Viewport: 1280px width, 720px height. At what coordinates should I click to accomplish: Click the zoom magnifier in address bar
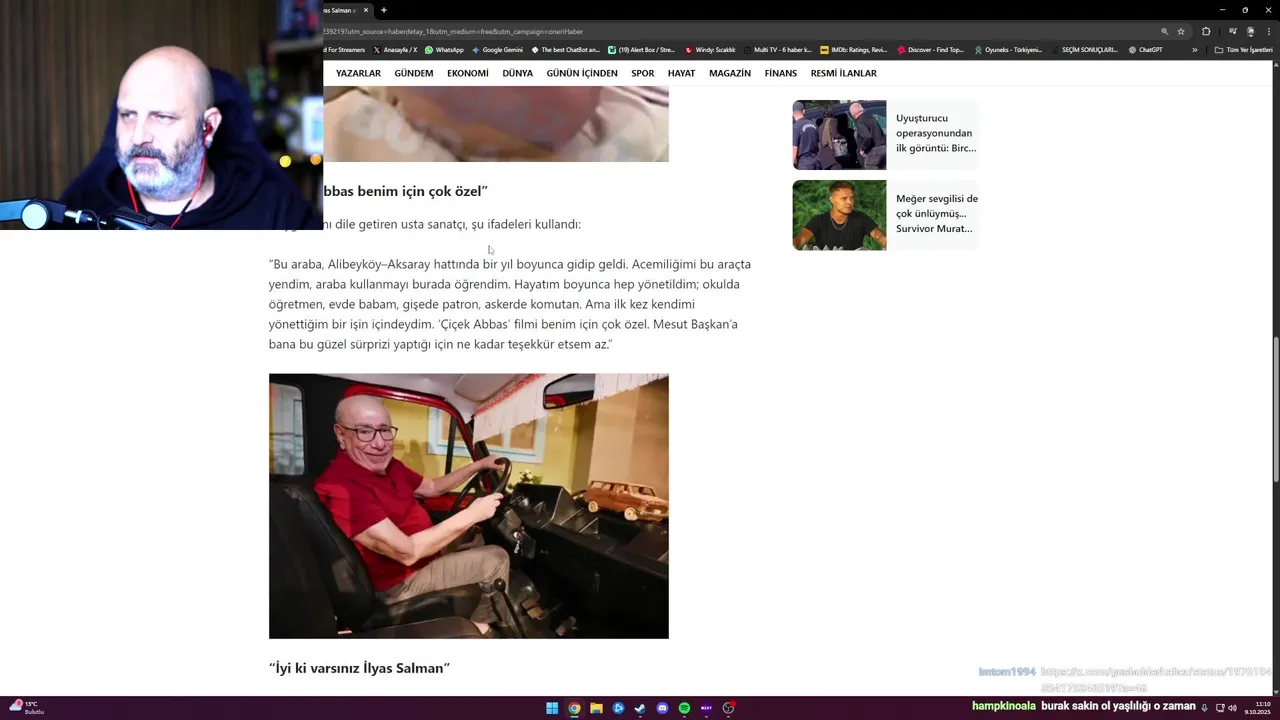pos(1164,31)
